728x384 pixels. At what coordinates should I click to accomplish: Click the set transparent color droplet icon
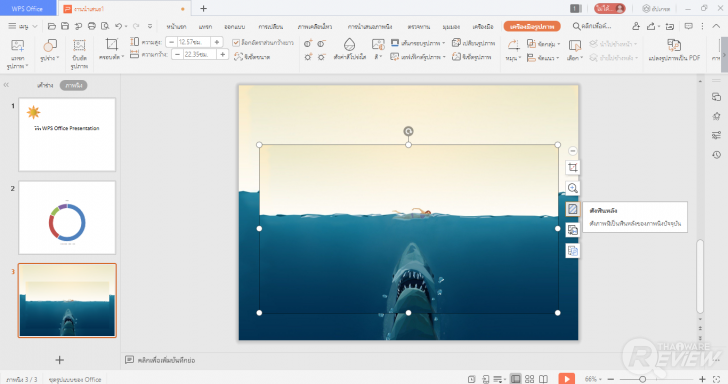pyautogui.click(x=349, y=45)
